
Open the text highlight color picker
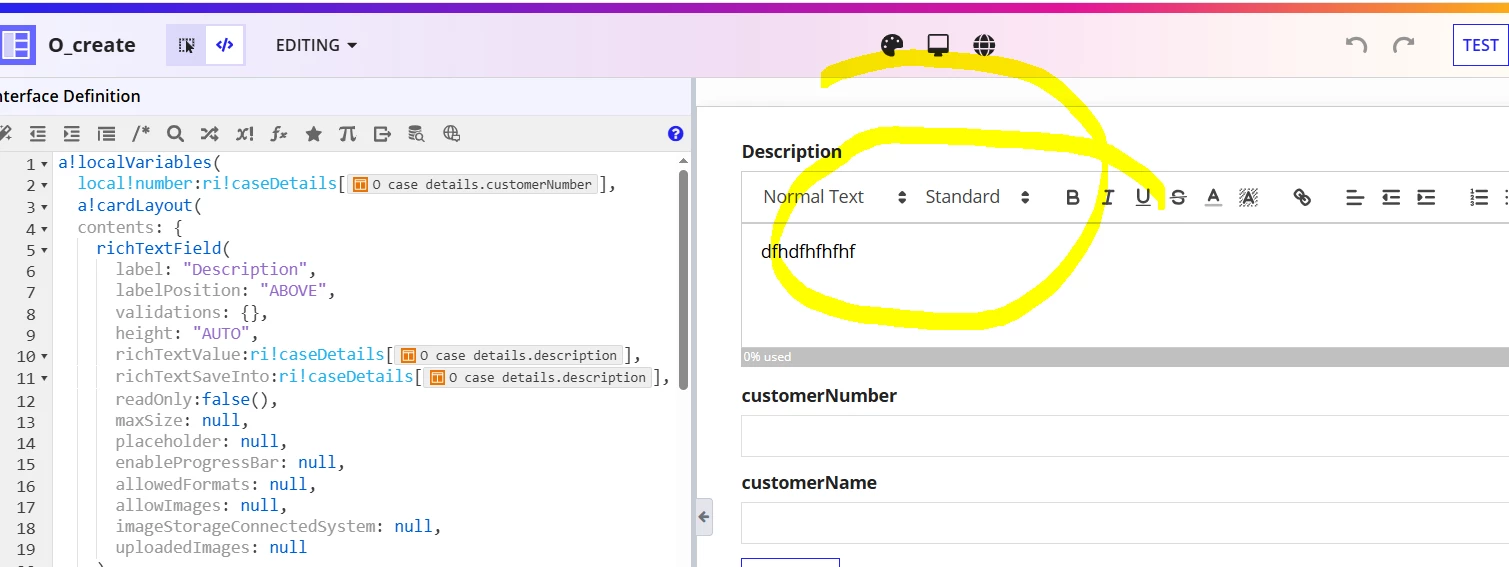(1248, 197)
